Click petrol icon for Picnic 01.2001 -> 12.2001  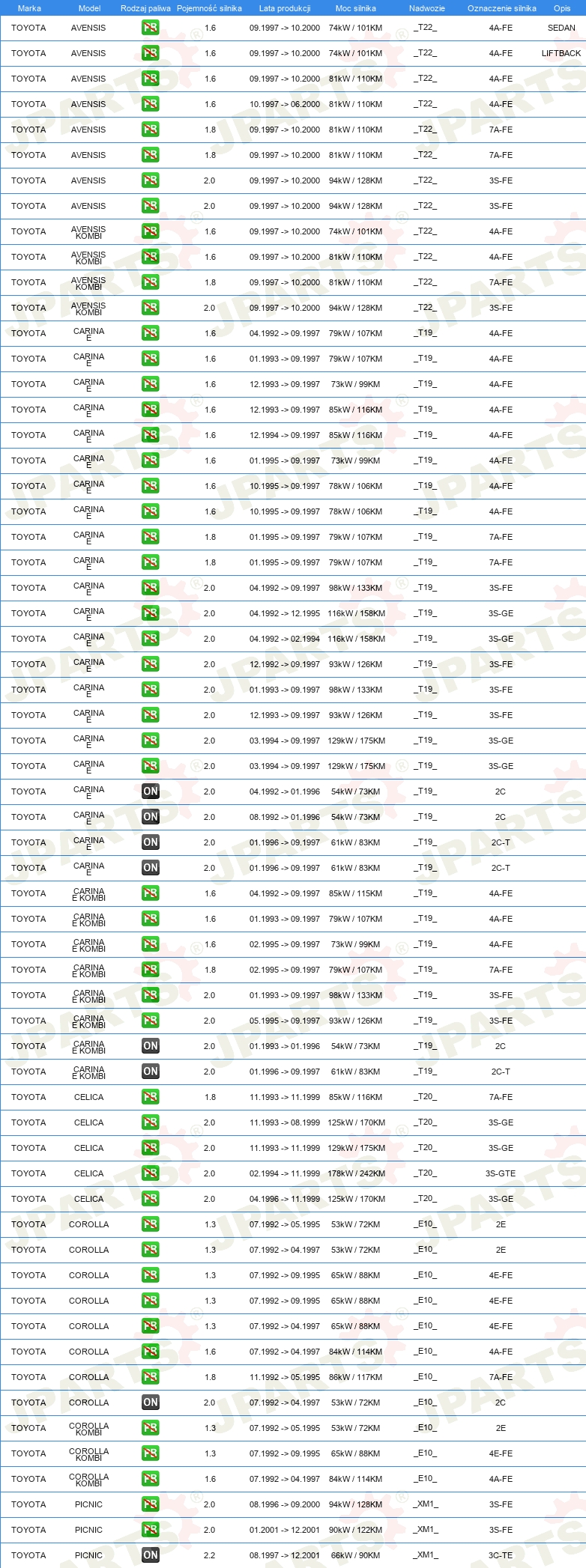[151, 1530]
